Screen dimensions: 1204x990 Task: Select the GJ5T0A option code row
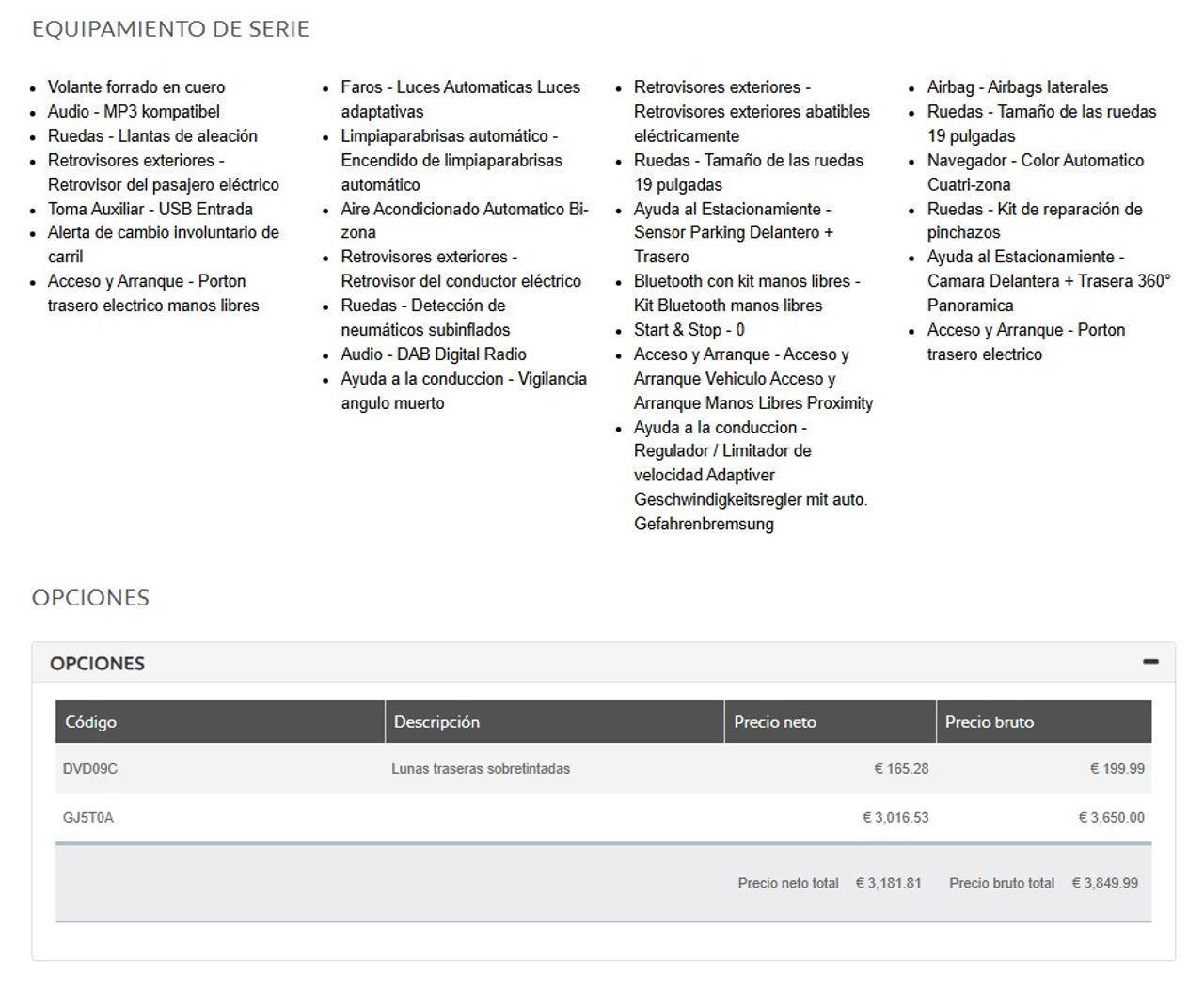click(603, 817)
